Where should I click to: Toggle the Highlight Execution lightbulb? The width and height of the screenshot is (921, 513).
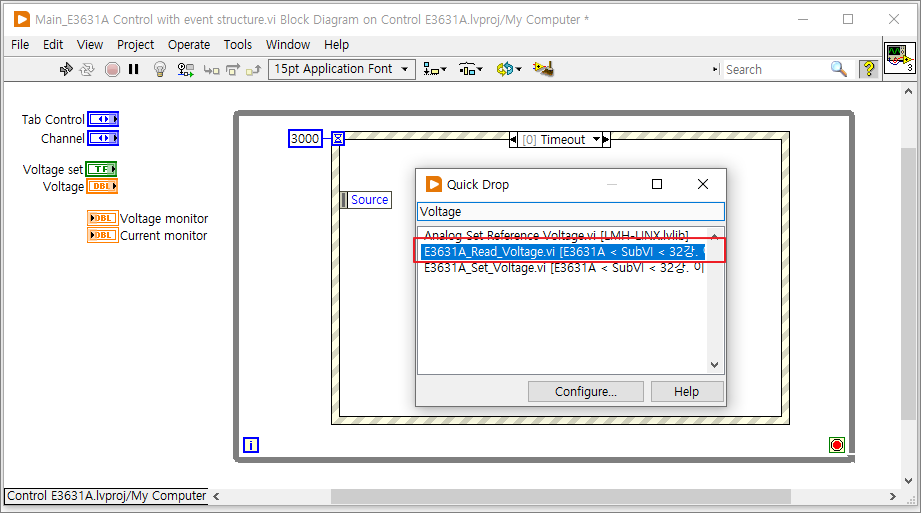point(159,69)
